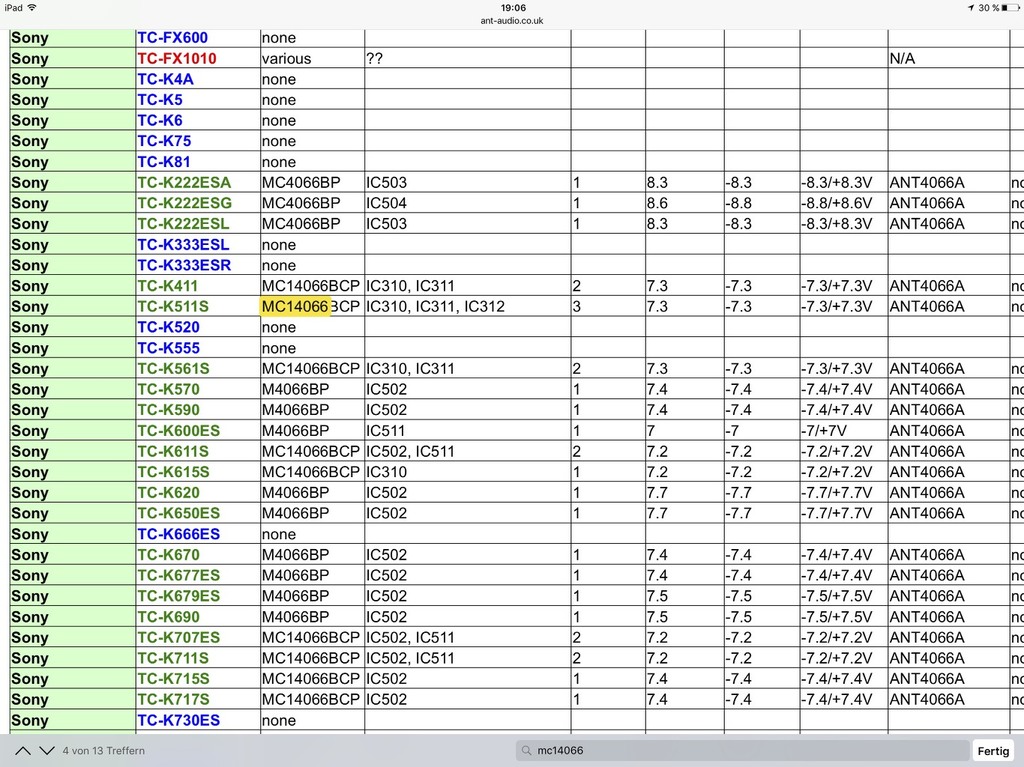Open the TC-FX1010 model link

[x=176, y=58]
